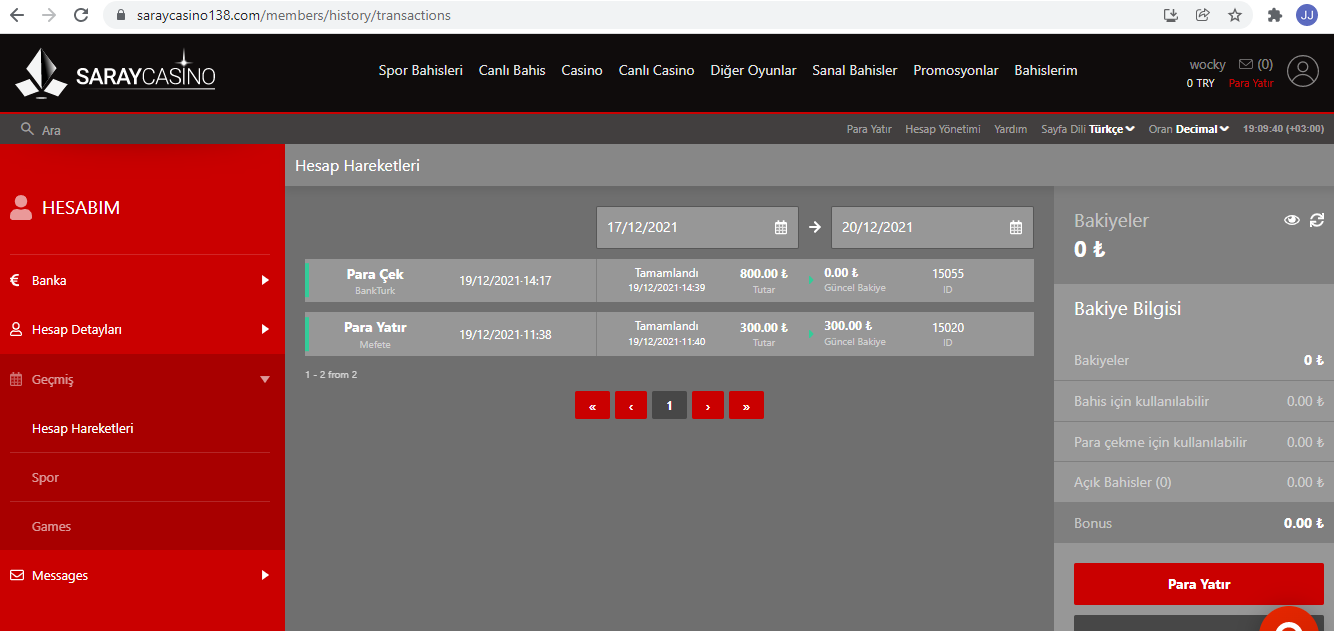Open the end date calendar icon

pyautogui.click(x=1016, y=228)
